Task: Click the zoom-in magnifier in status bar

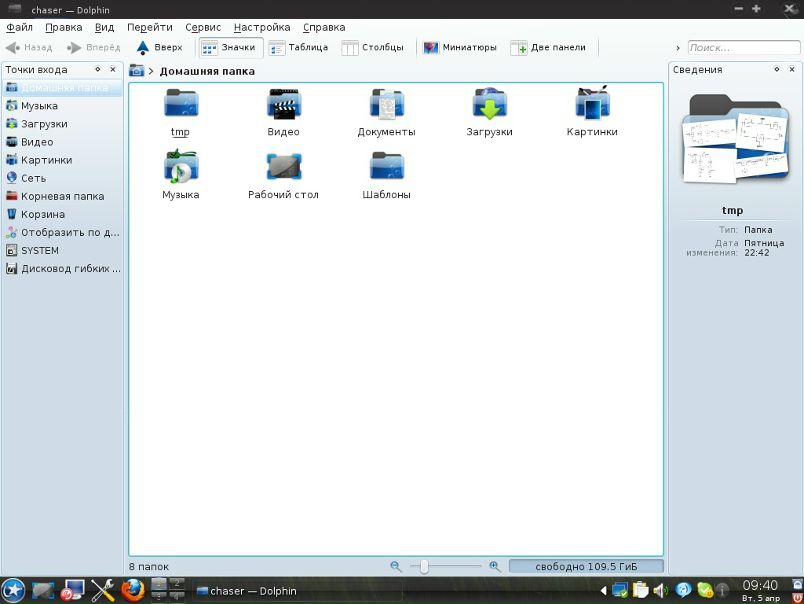Action: [x=494, y=567]
